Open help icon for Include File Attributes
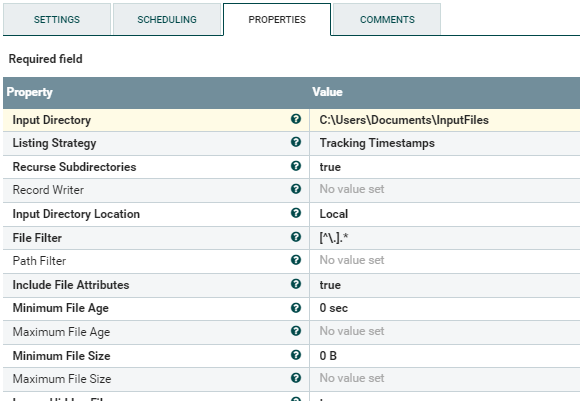The image size is (580, 403). click(x=296, y=284)
